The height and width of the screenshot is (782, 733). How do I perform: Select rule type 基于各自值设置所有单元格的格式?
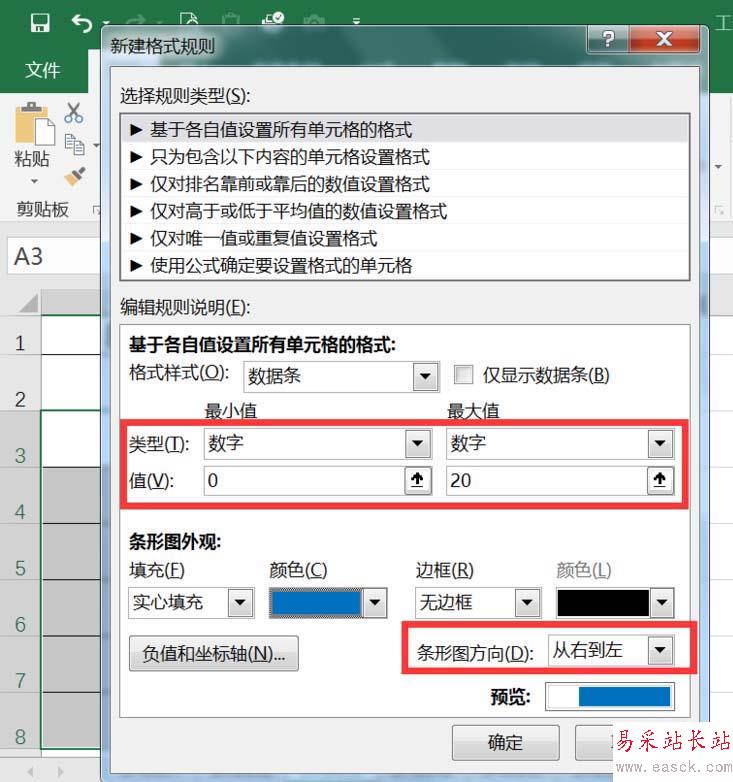[404, 130]
